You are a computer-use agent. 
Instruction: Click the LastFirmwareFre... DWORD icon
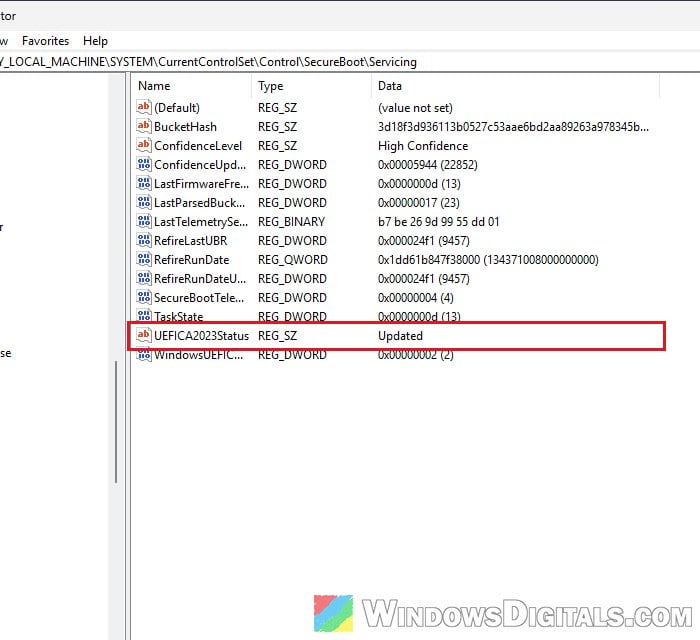click(143, 183)
